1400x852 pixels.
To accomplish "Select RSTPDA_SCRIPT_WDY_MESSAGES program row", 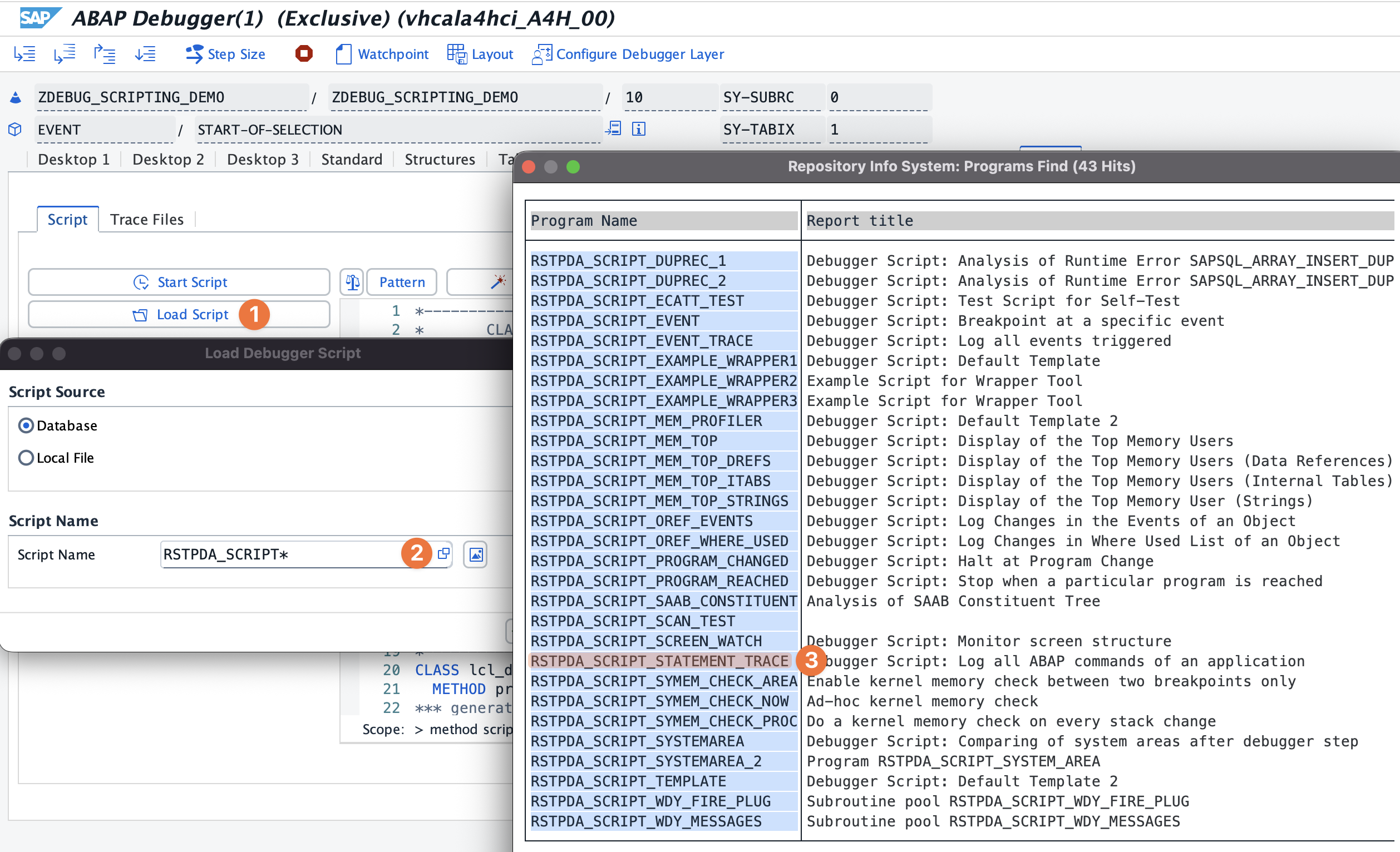I will 664,822.
